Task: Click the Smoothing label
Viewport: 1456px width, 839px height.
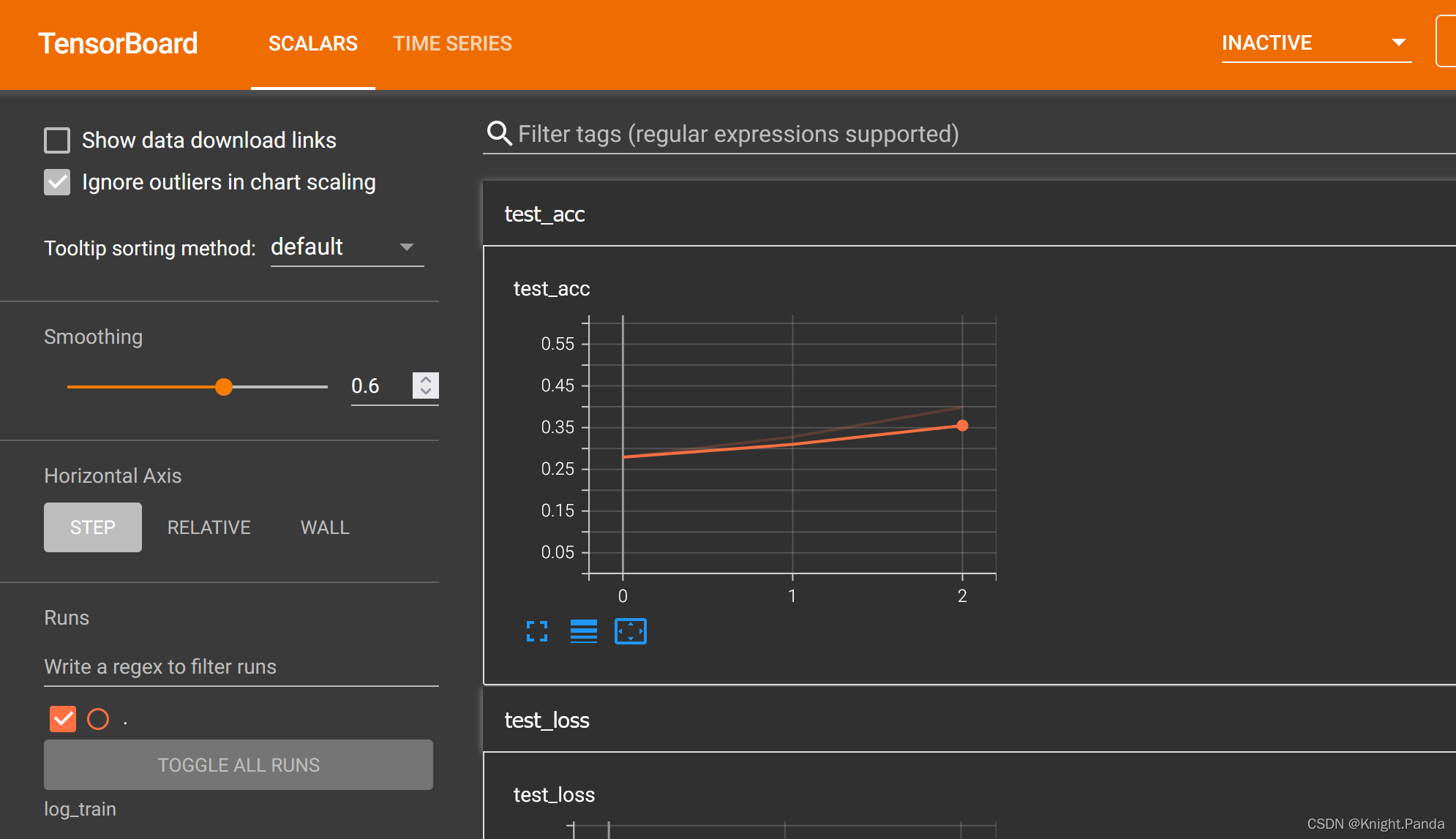Action: point(94,337)
